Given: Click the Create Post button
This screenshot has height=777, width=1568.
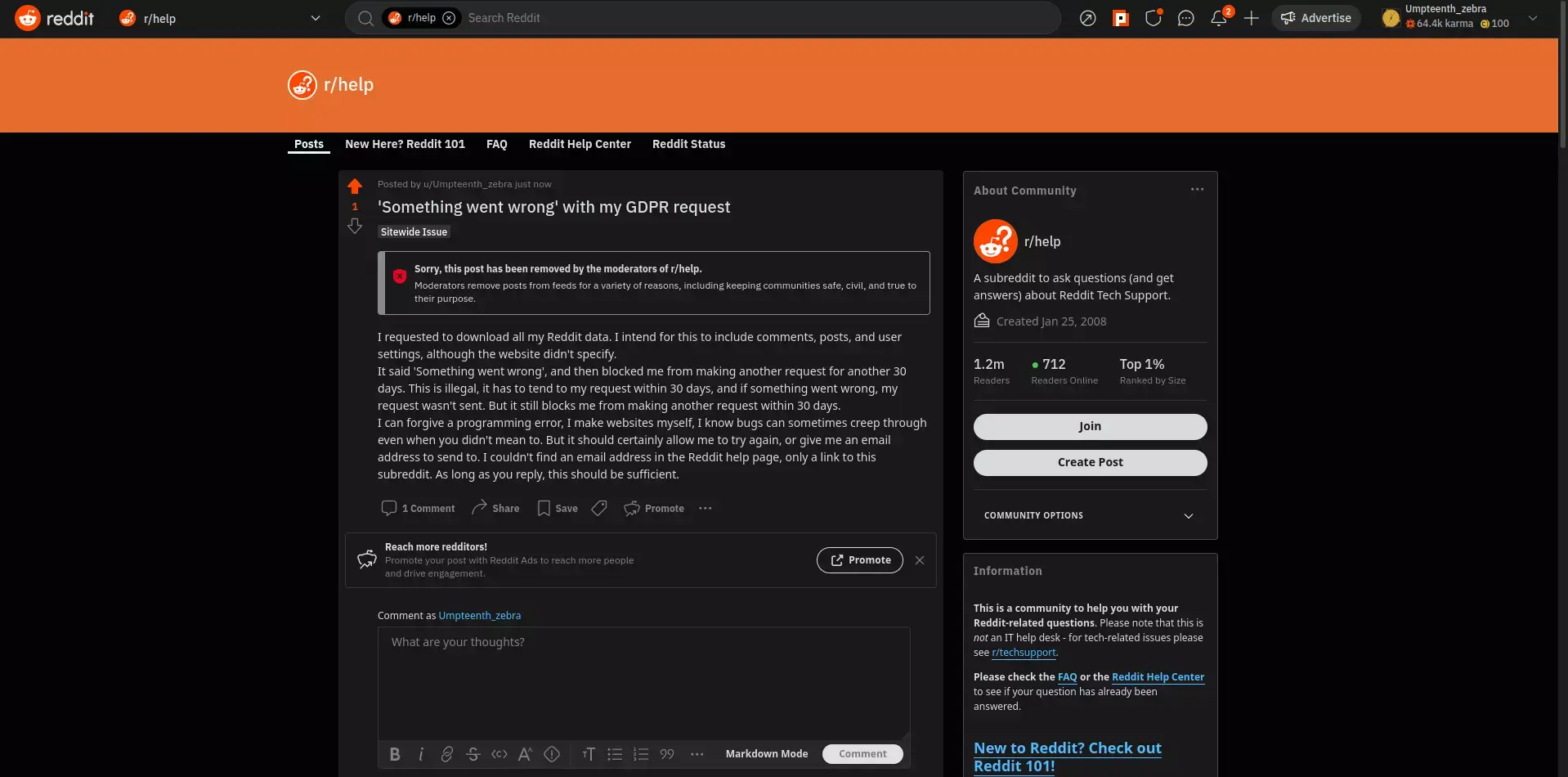Looking at the screenshot, I should [1090, 462].
